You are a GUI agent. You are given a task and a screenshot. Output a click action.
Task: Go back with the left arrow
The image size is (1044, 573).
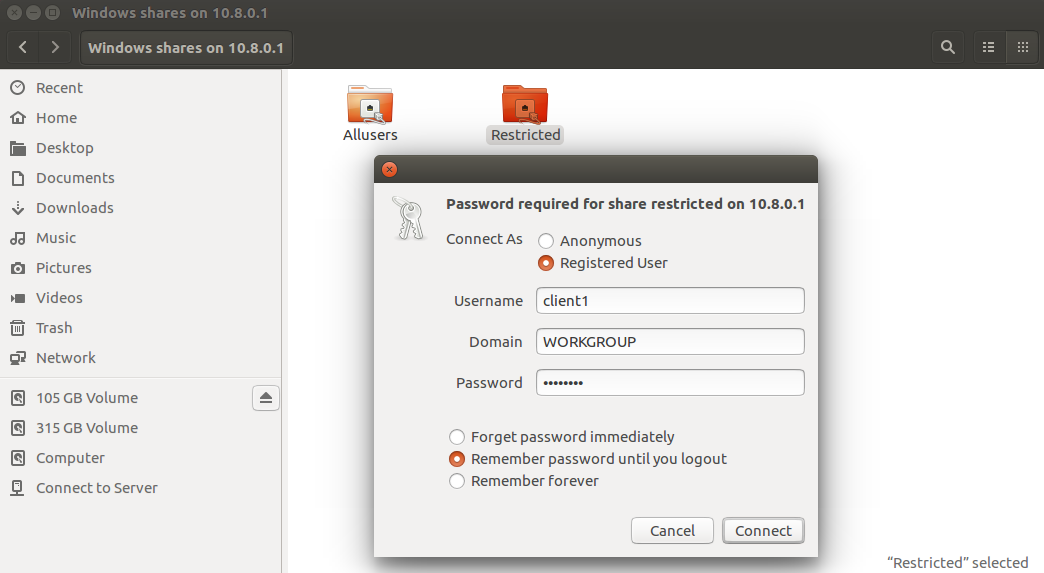[23, 47]
